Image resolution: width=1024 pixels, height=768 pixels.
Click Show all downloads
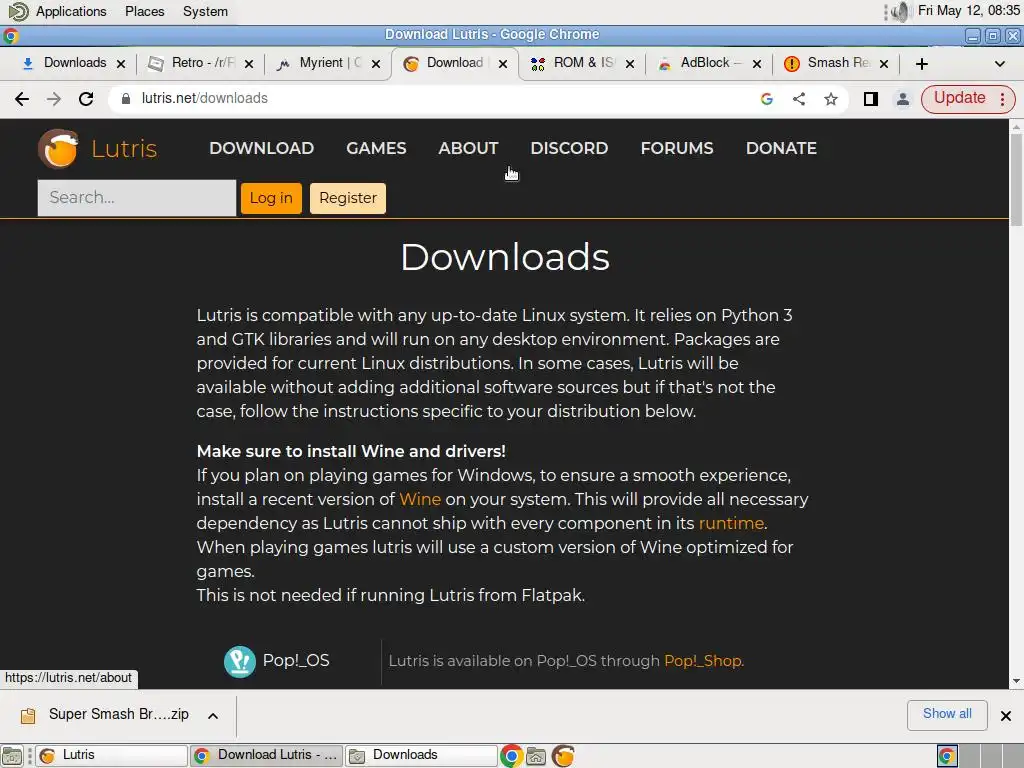947,714
